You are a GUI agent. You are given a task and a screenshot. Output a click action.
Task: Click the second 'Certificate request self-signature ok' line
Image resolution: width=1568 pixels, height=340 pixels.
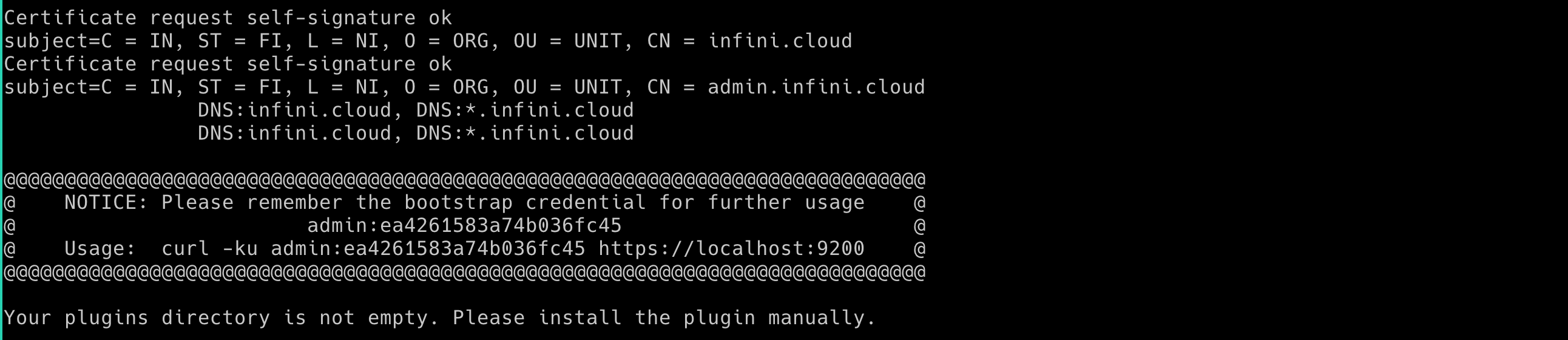point(228,64)
